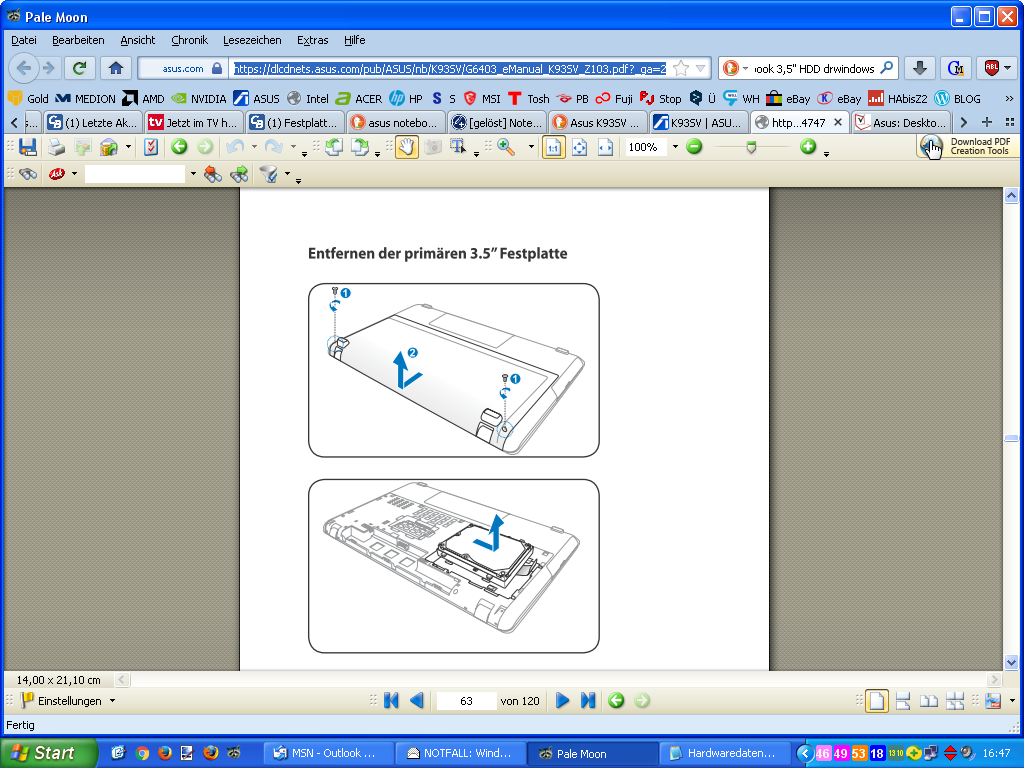Viewport: 1024px width, 768px height.
Task: Switch to MSN - Outlook taskbar window
Action: (328, 753)
